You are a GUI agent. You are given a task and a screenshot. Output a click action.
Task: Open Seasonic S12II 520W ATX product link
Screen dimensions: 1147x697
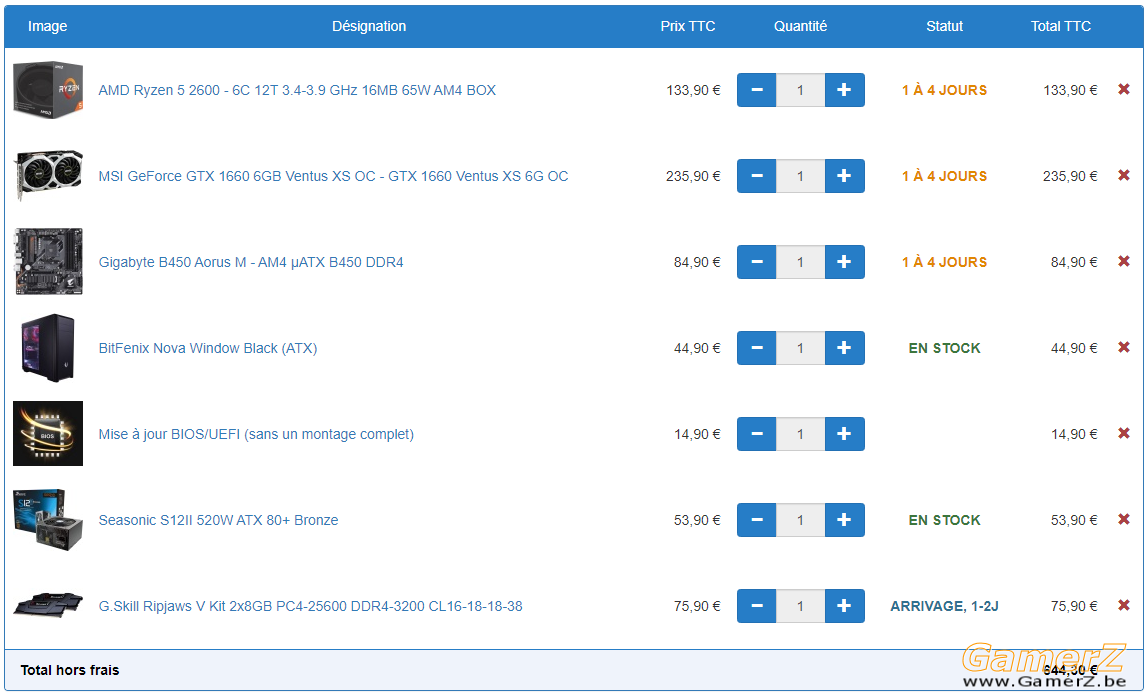(218, 520)
